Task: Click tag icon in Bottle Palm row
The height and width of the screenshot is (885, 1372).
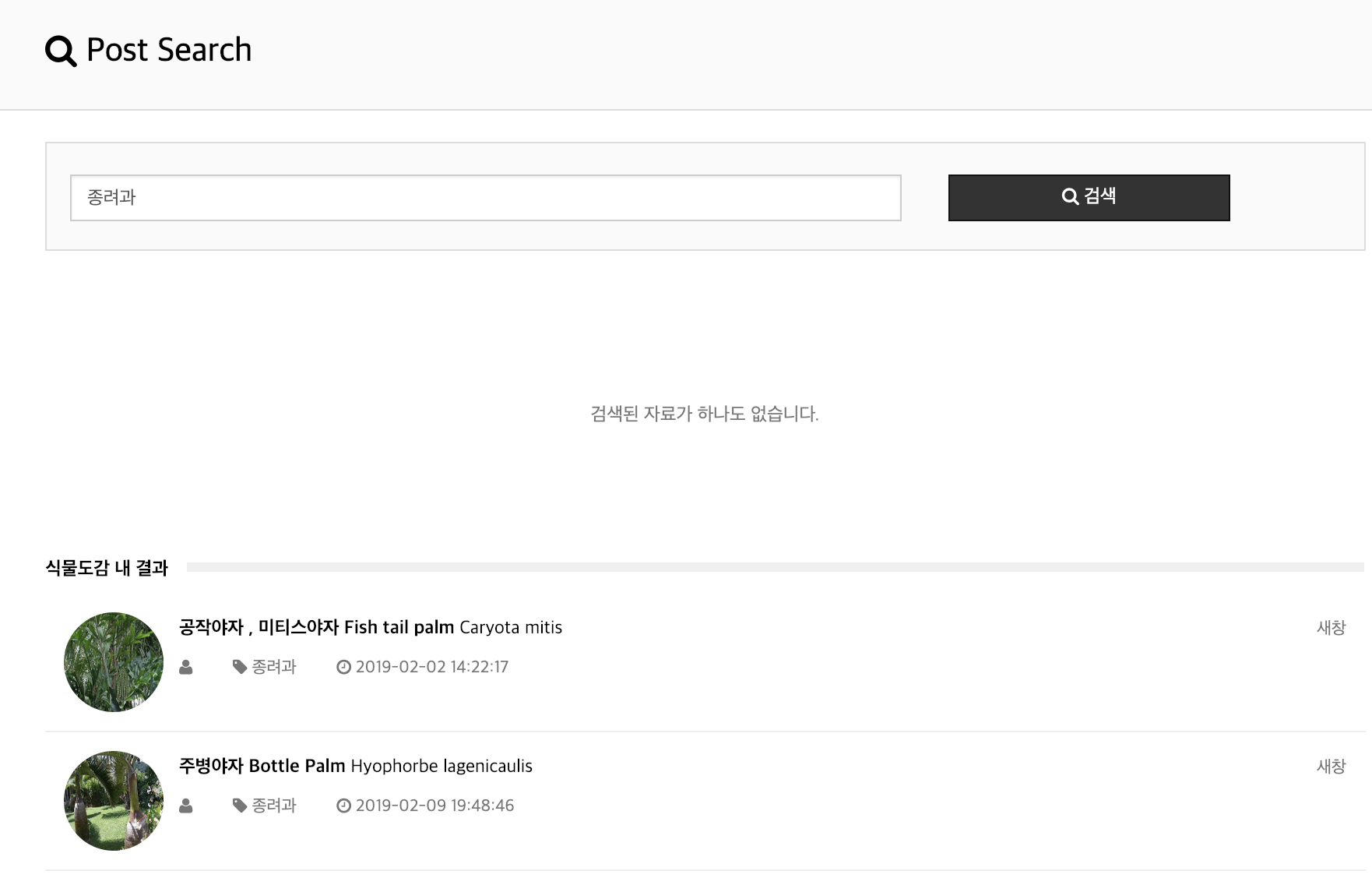Action: (x=240, y=806)
